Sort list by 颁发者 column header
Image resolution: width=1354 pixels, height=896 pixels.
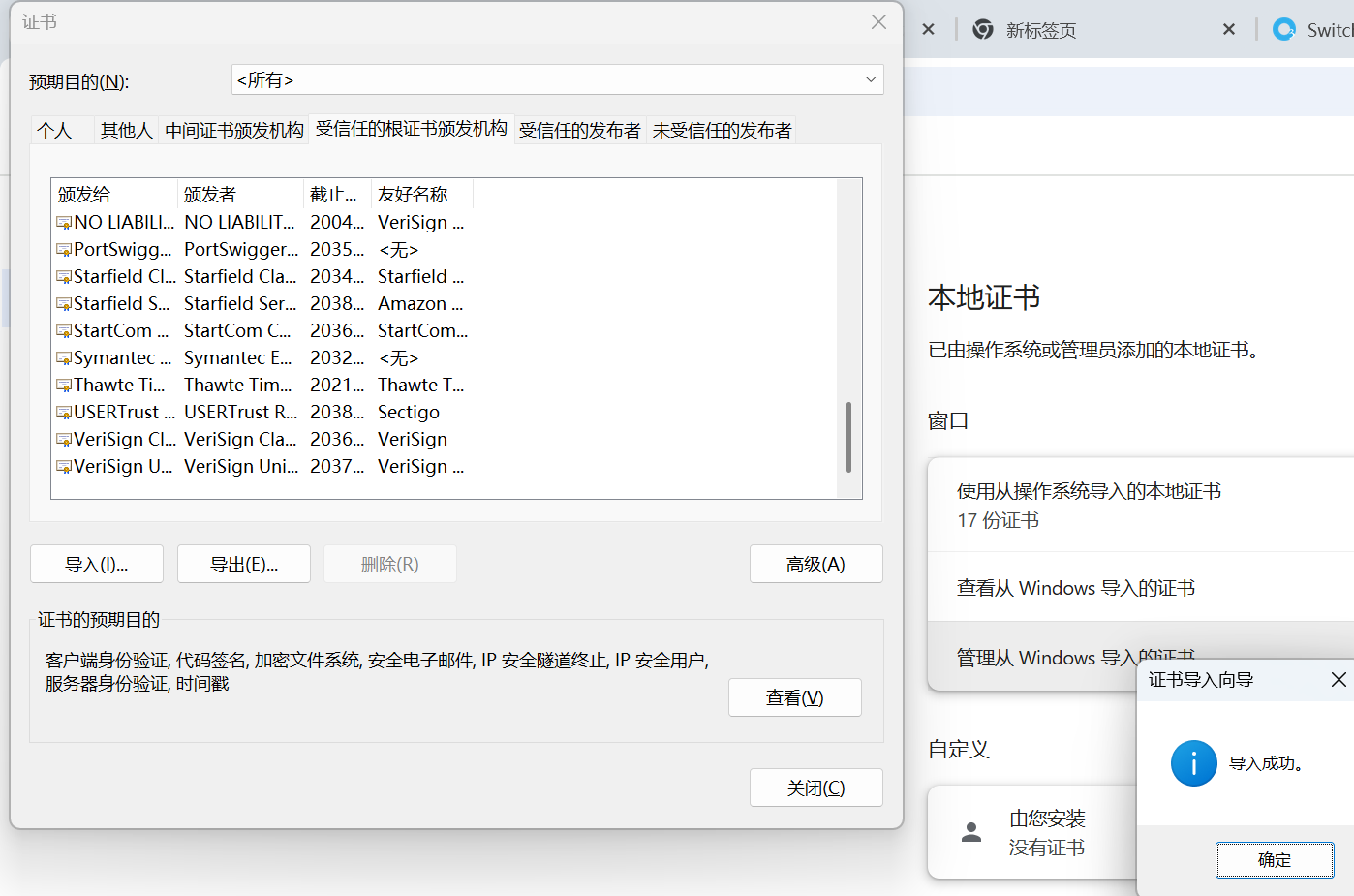(x=240, y=194)
